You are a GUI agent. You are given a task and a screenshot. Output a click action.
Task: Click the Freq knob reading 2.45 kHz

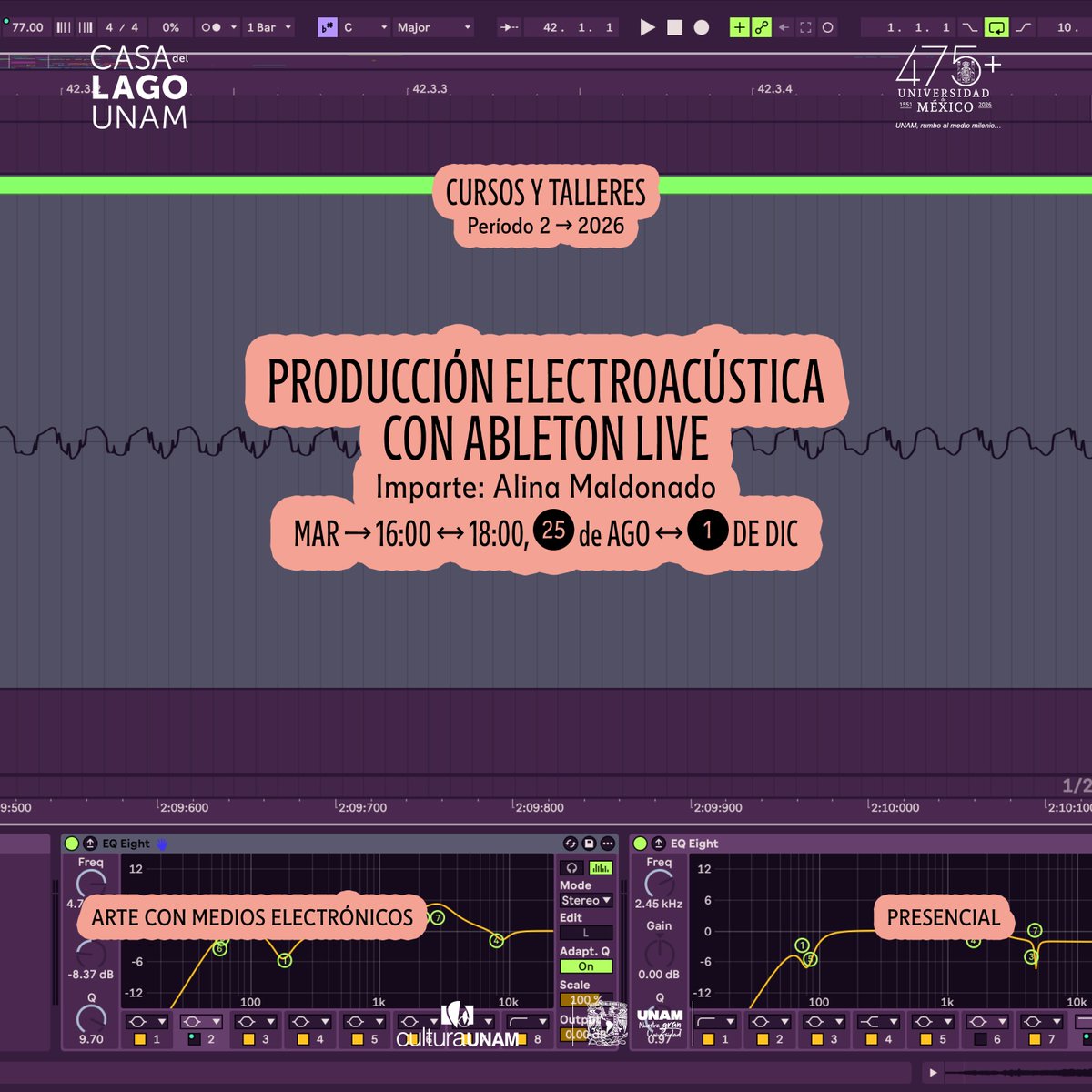659,884
